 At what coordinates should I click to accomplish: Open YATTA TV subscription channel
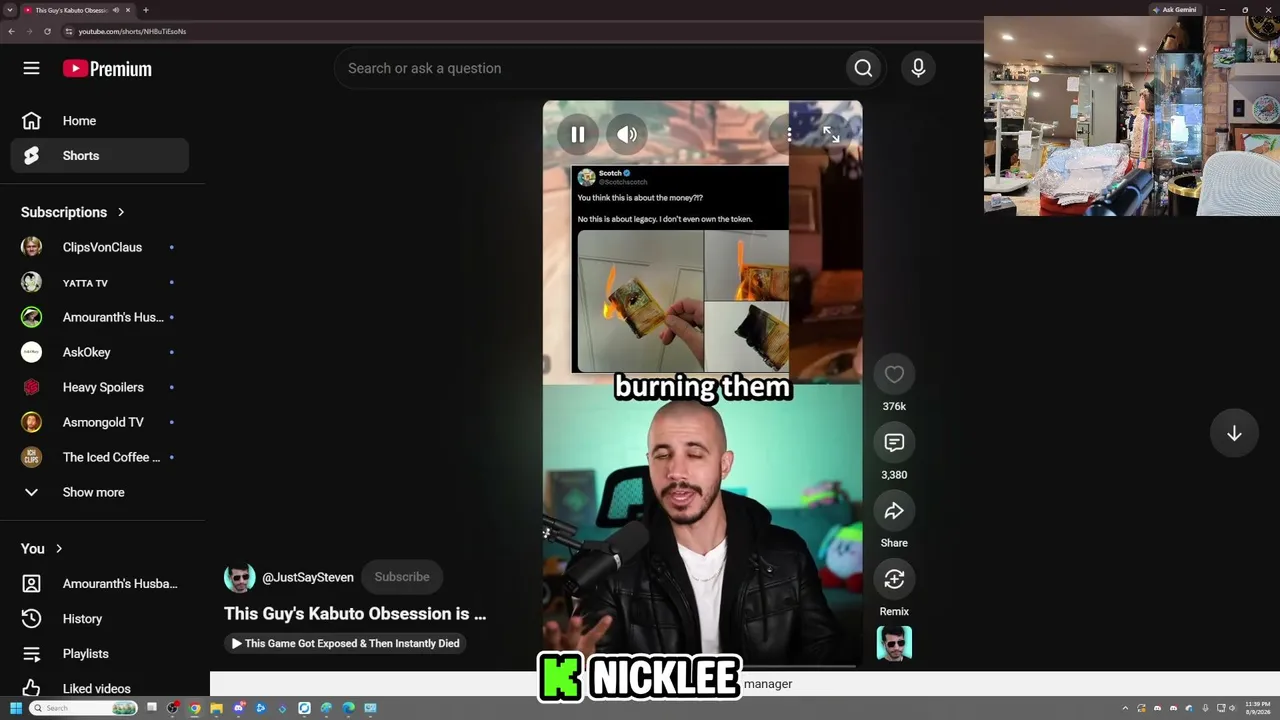tap(100, 282)
